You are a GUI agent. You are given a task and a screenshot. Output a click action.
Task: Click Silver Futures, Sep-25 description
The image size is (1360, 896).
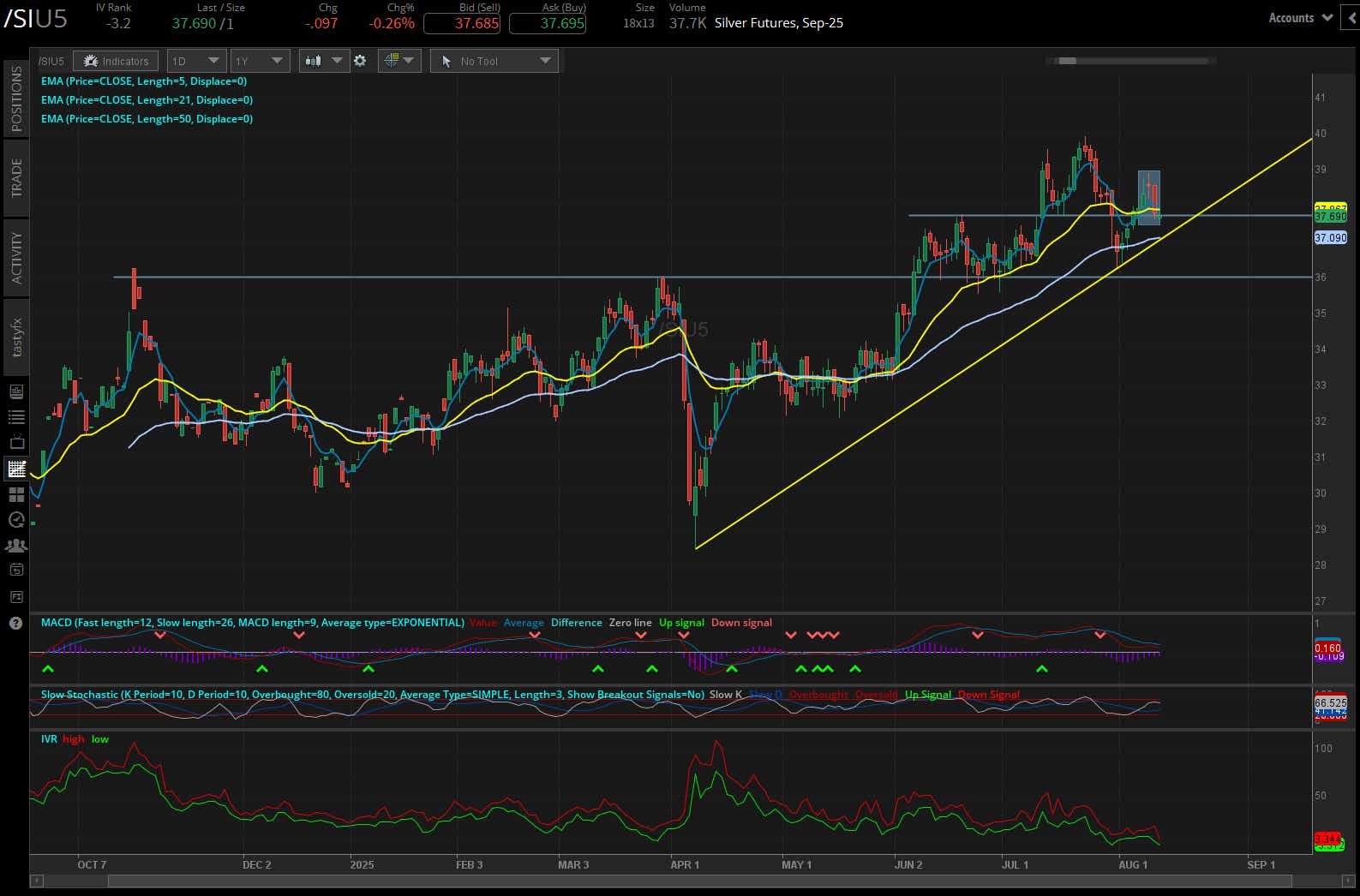pyautogui.click(x=779, y=23)
